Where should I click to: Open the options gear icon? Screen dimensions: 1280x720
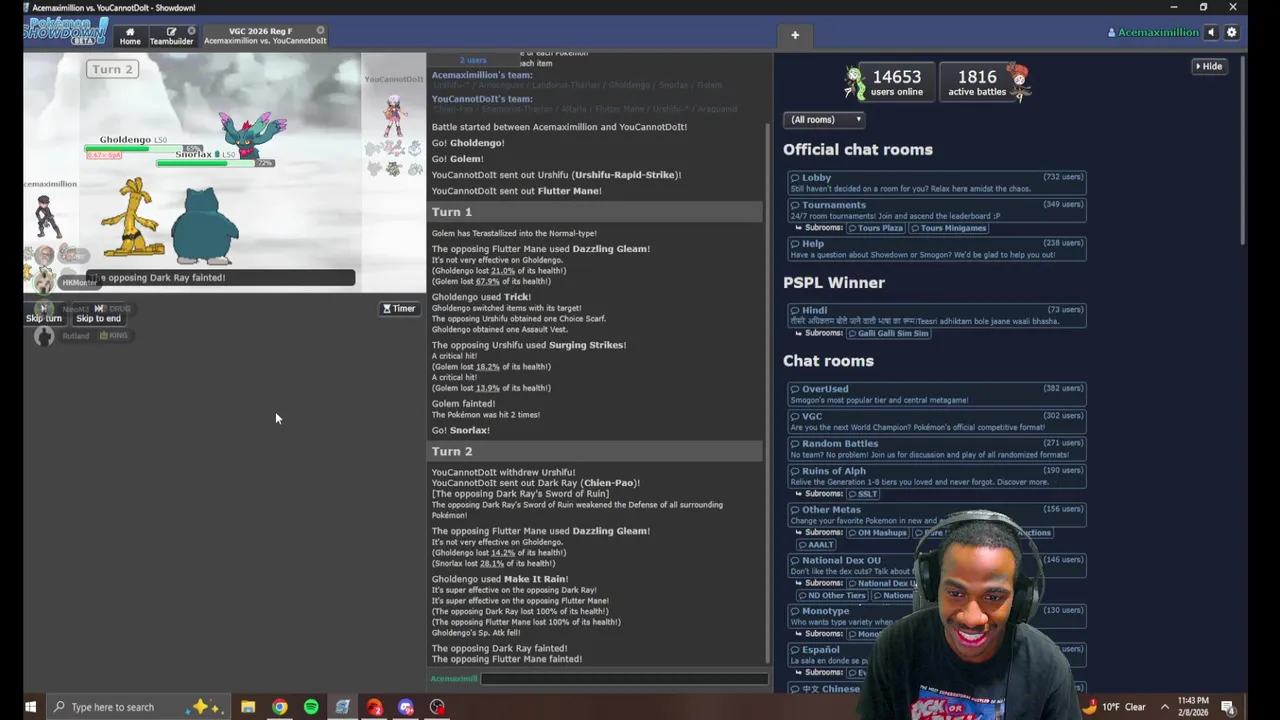[1232, 32]
